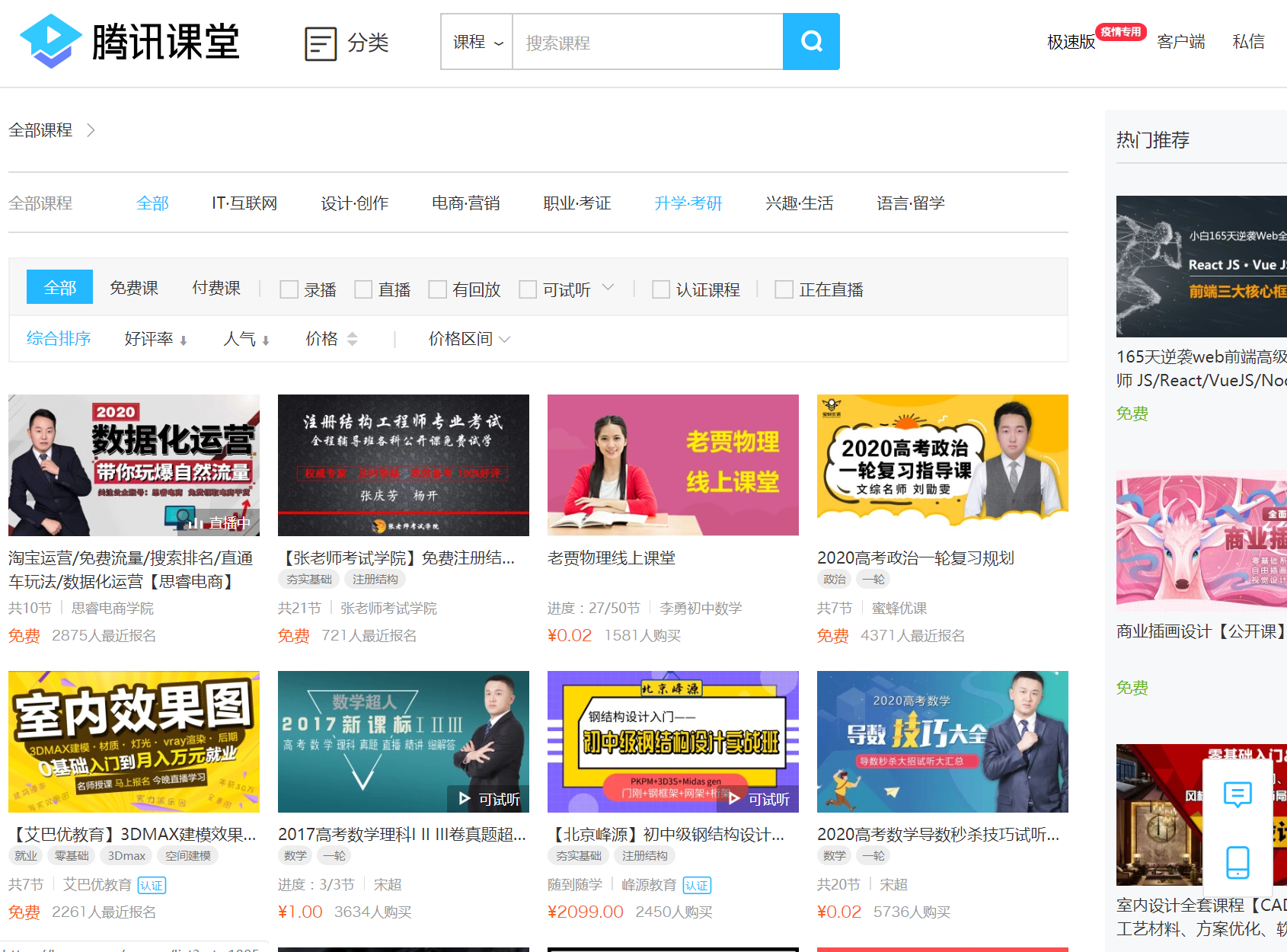Screen dimensions: 1287x952
Task: Toggle the 价格 sort up-down arrows
Action: click(352, 339)
